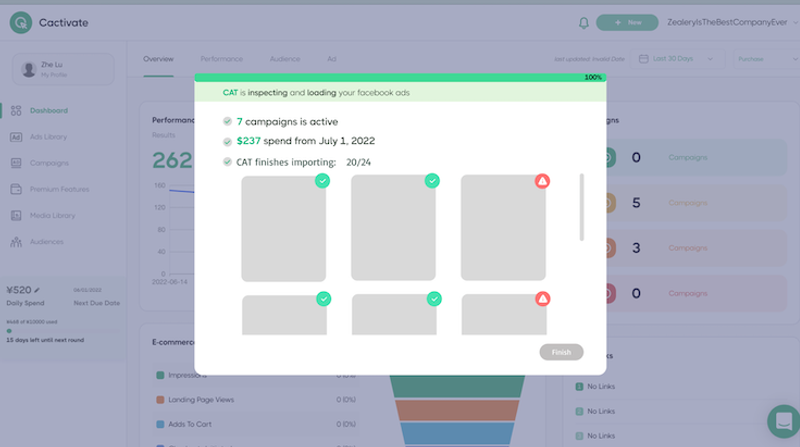This screenshot has width=800, height=447.
Task: Click the calendar icon beside Last 30 Days
Action: coord(643,59)
